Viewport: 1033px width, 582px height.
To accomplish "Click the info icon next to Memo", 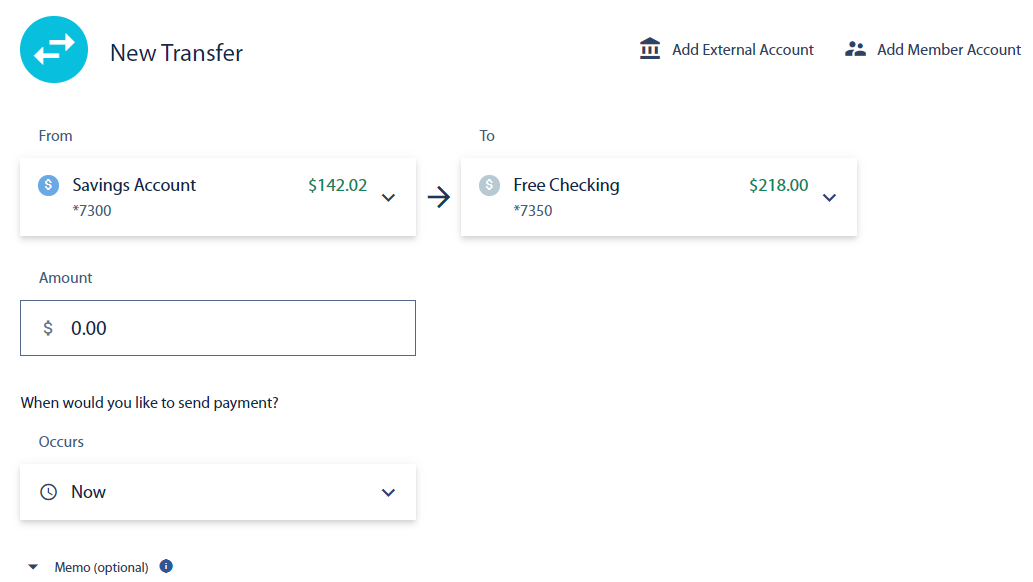I will click(x=166, y=566).
